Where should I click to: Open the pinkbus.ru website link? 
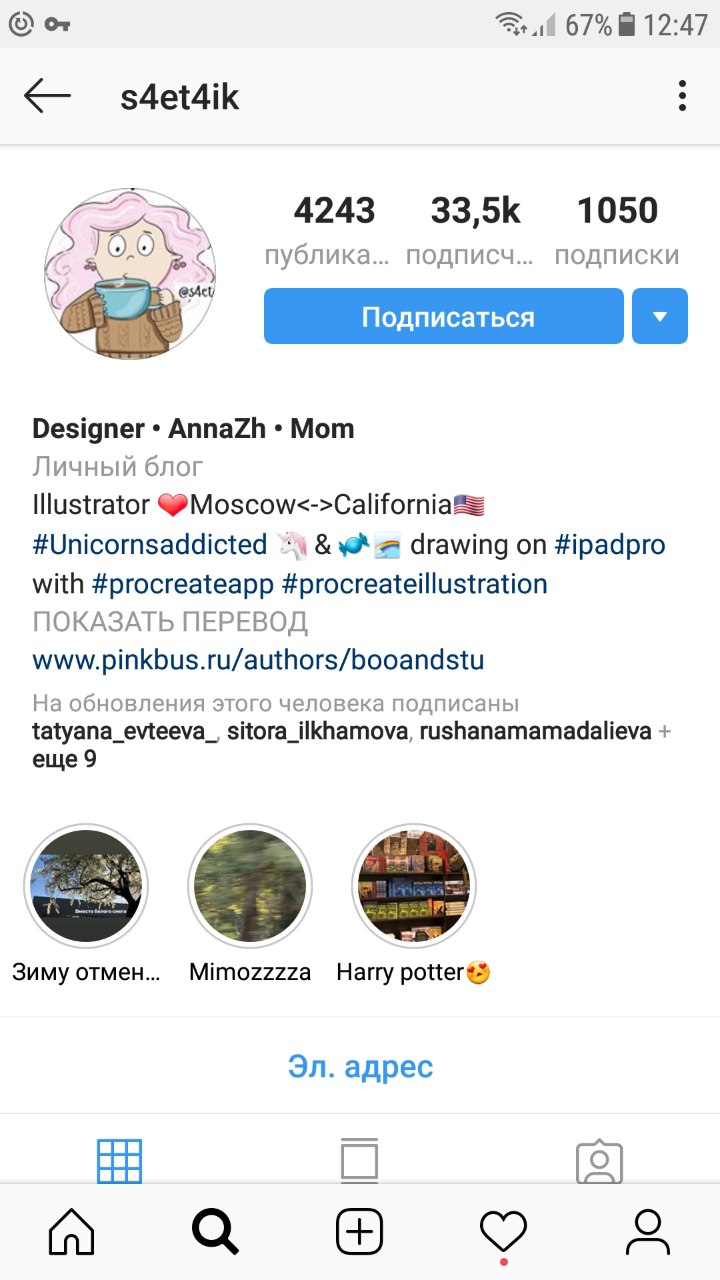(x=258, y=660)
